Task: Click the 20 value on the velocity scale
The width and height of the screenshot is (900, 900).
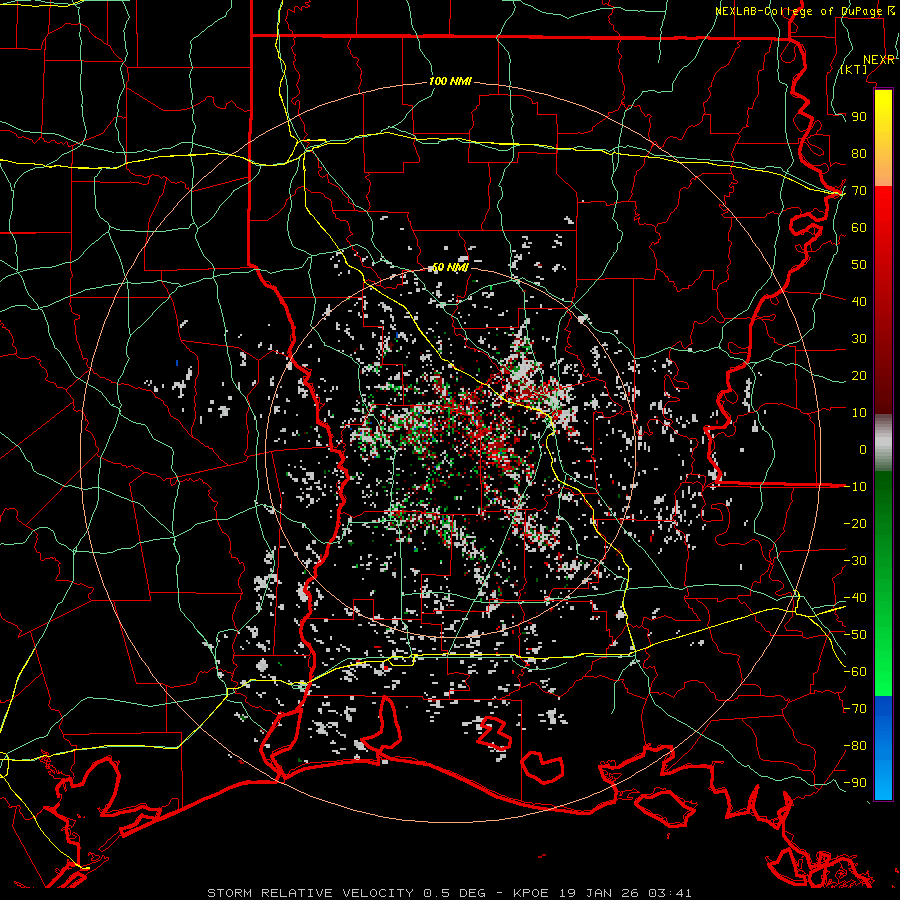Action: (859, 375)
